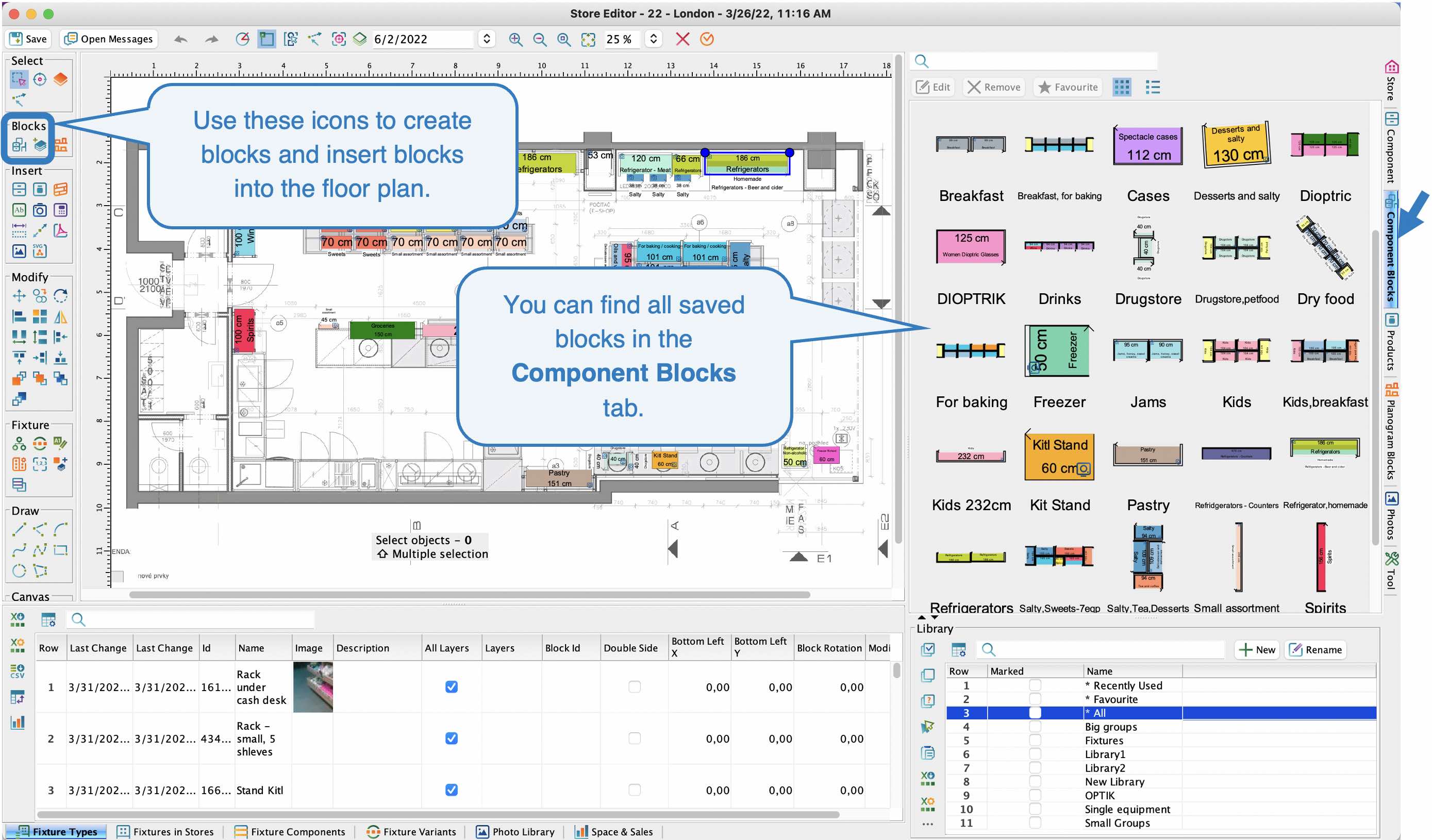Click the red X cancel icon
Image resolution: width=1432 pixels, height=840 pixels.
coord(682,39)
